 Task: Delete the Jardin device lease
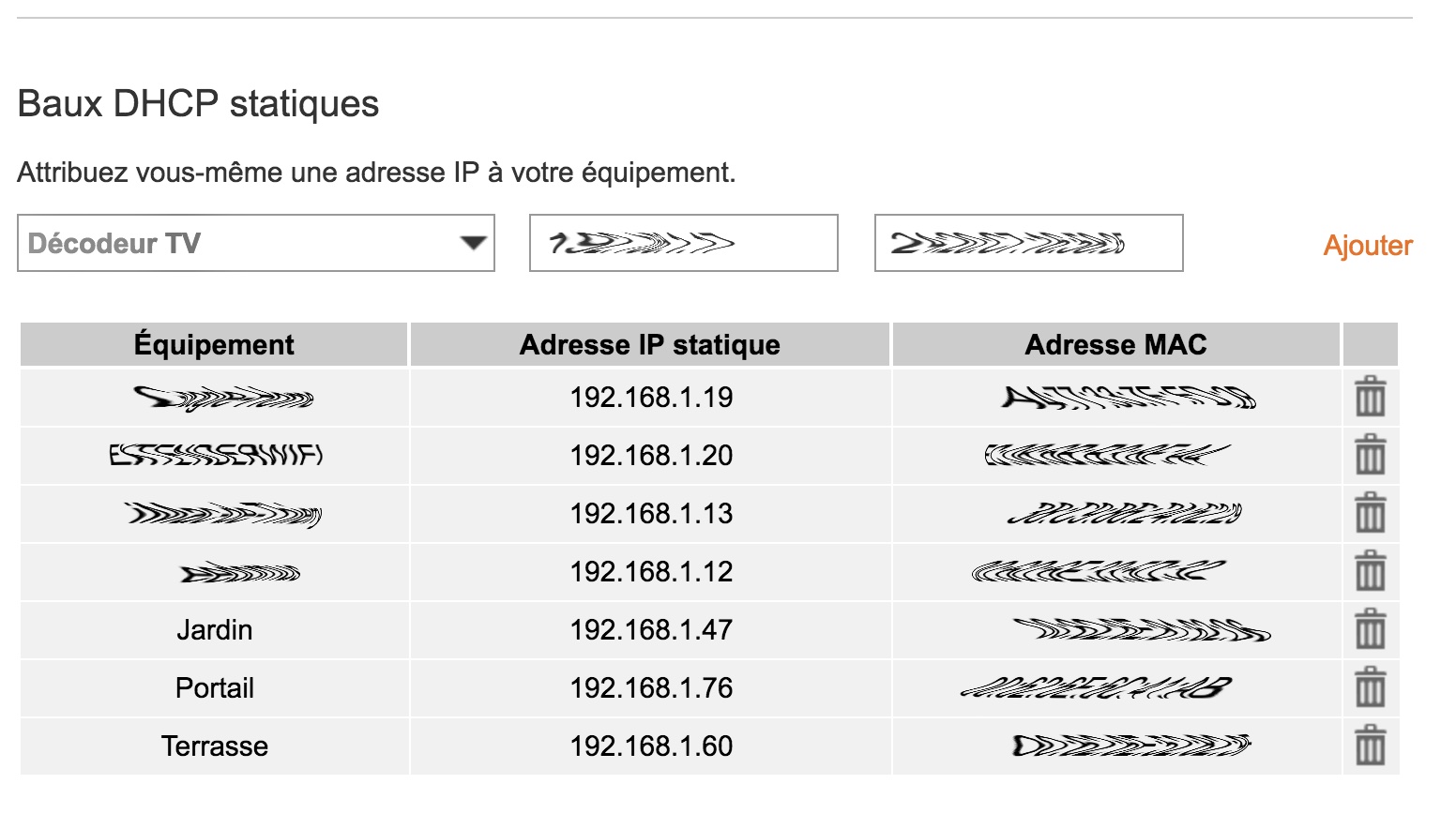[1370, 629]
